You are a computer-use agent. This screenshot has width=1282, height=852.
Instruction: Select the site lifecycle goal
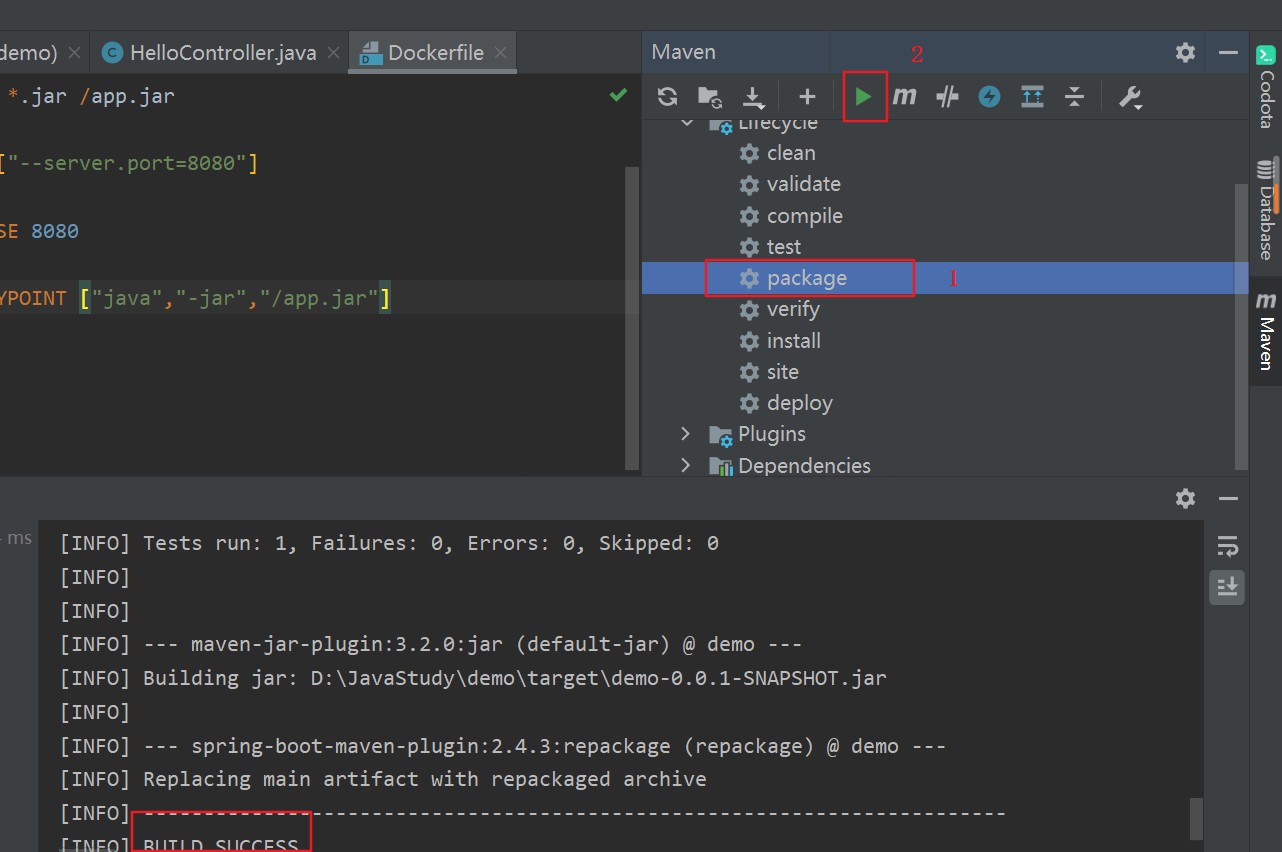(x=782, y=372)
